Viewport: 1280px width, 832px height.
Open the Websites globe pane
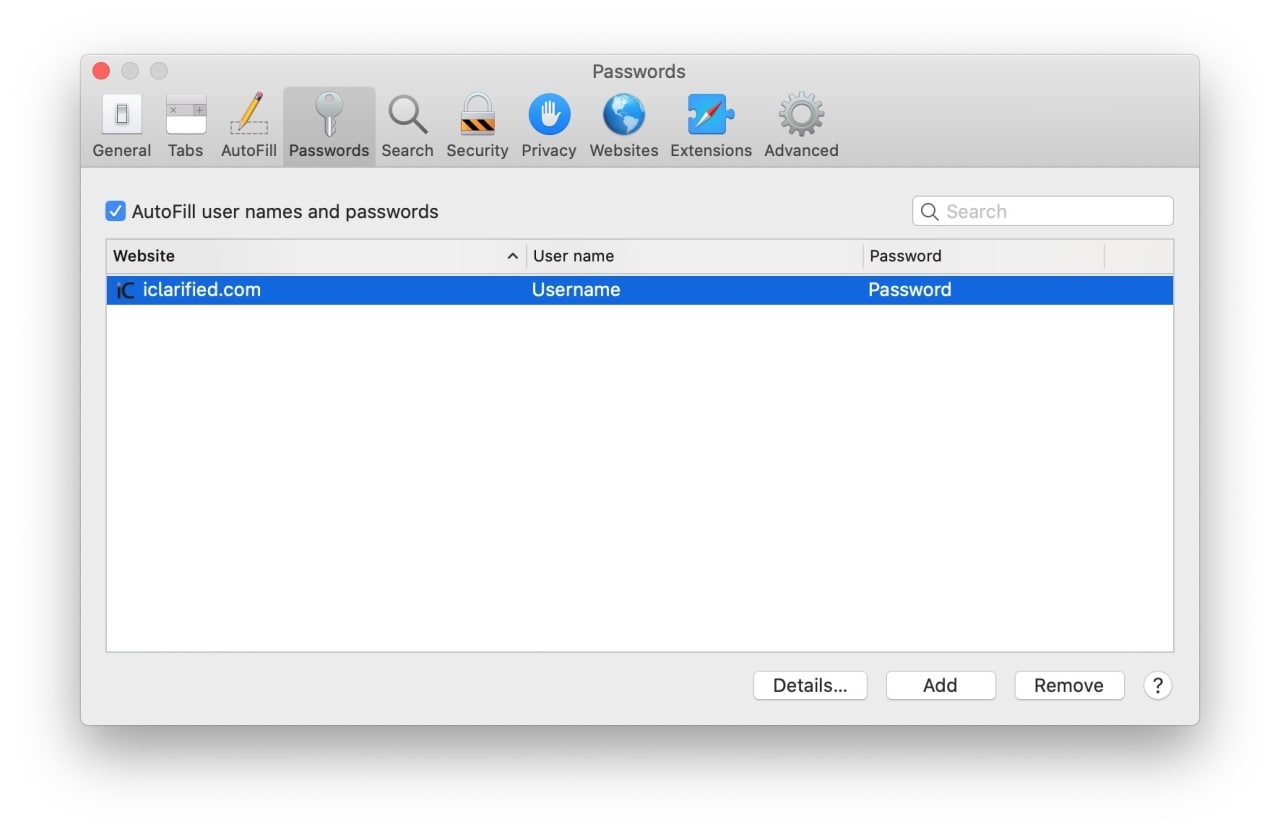pyautogui.click(x=624, y=126)
